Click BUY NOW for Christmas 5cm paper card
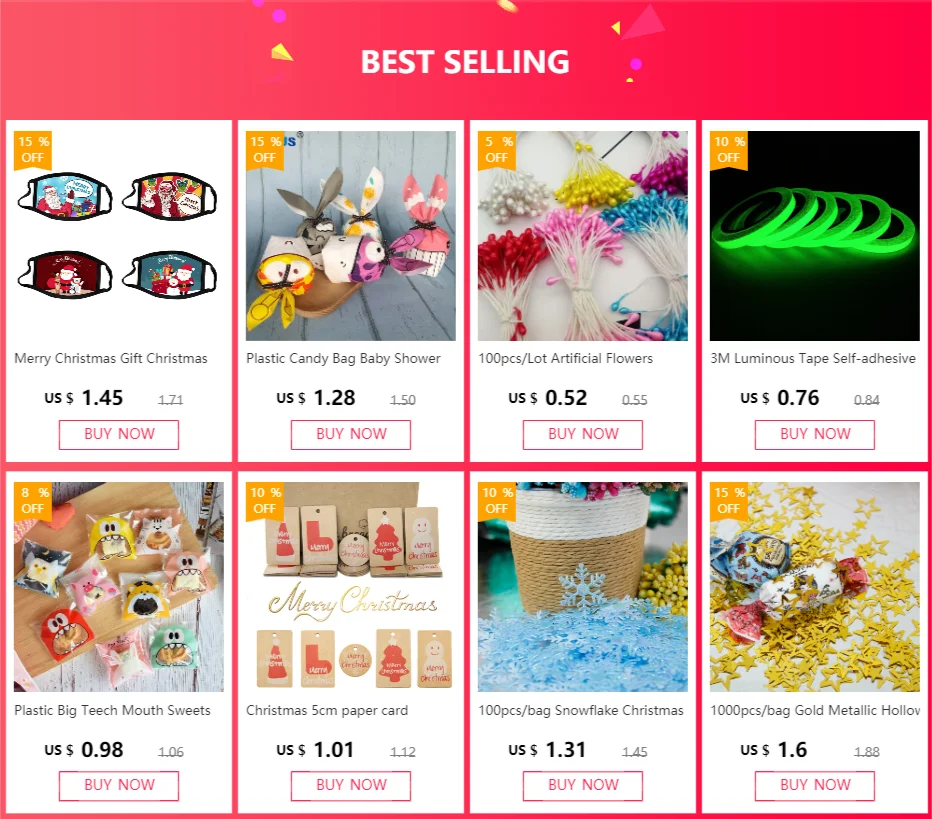The image size is (932, 819). coord(351,786)
